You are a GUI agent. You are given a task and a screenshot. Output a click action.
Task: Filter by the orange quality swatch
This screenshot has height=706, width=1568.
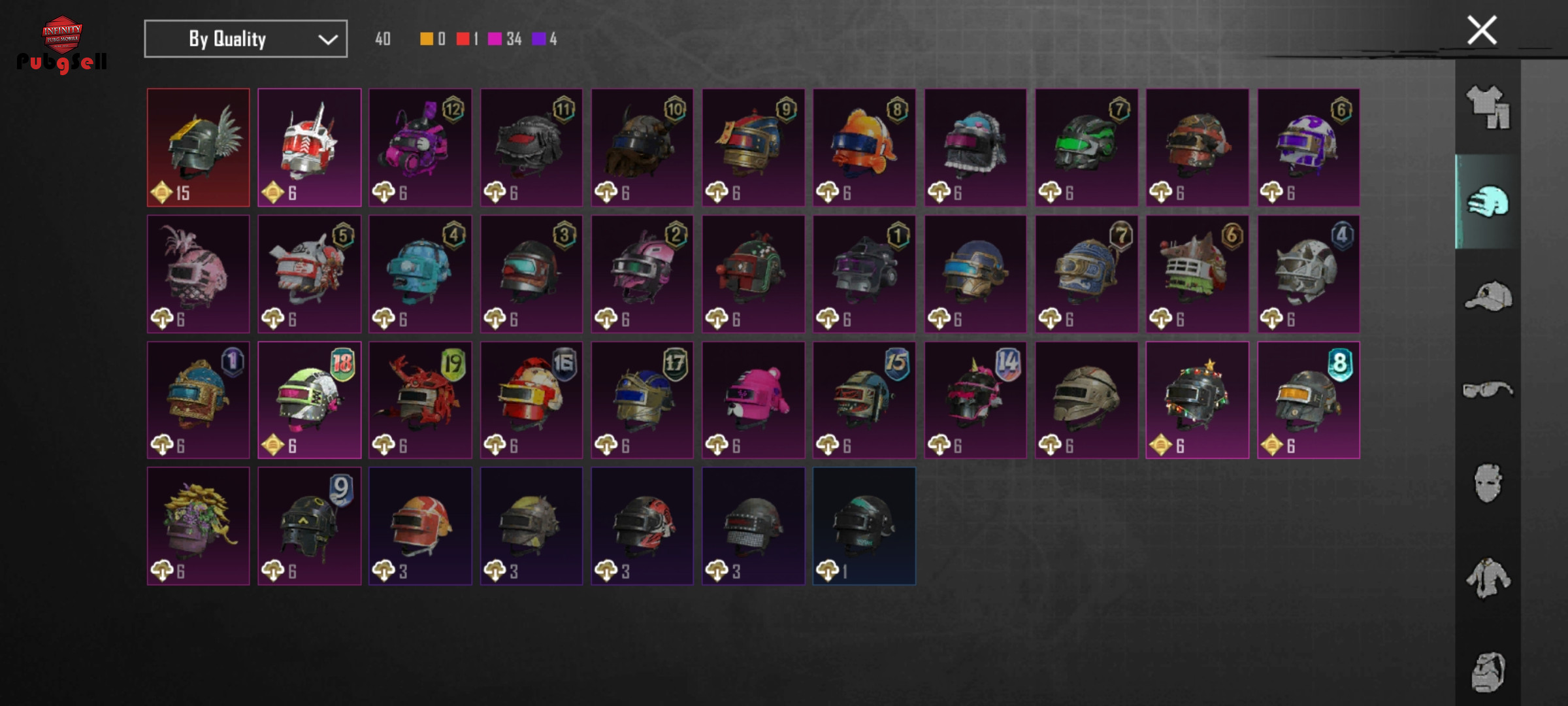[x=427, y=39]
